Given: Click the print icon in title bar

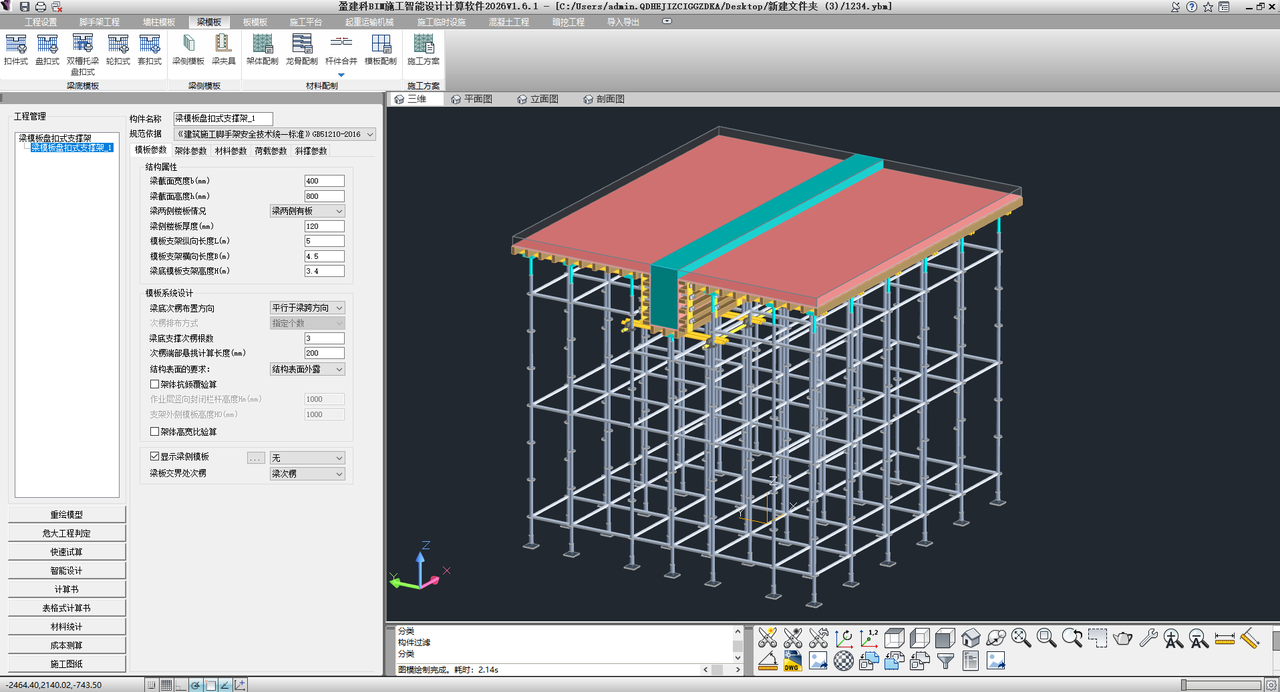Looking at the screenshot, I should tap(40, 7).
